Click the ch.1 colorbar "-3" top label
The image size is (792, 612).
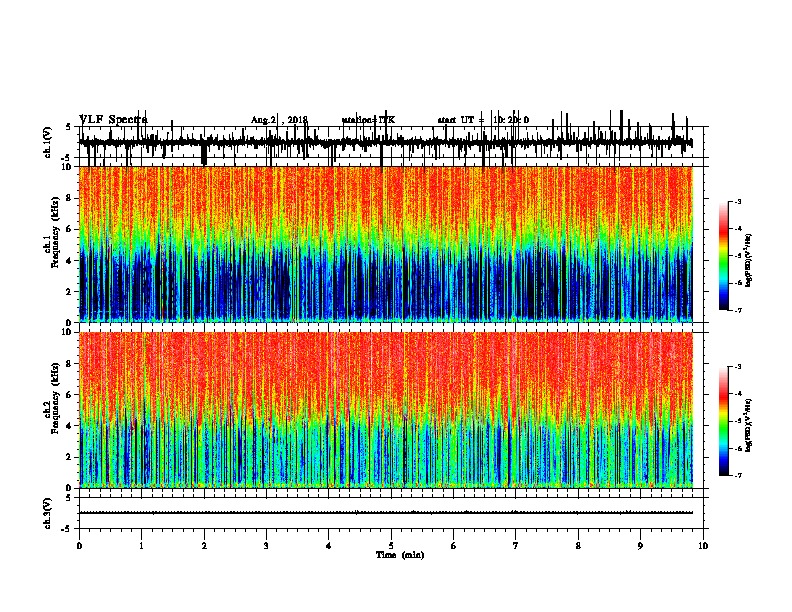(x=737, y=202)
